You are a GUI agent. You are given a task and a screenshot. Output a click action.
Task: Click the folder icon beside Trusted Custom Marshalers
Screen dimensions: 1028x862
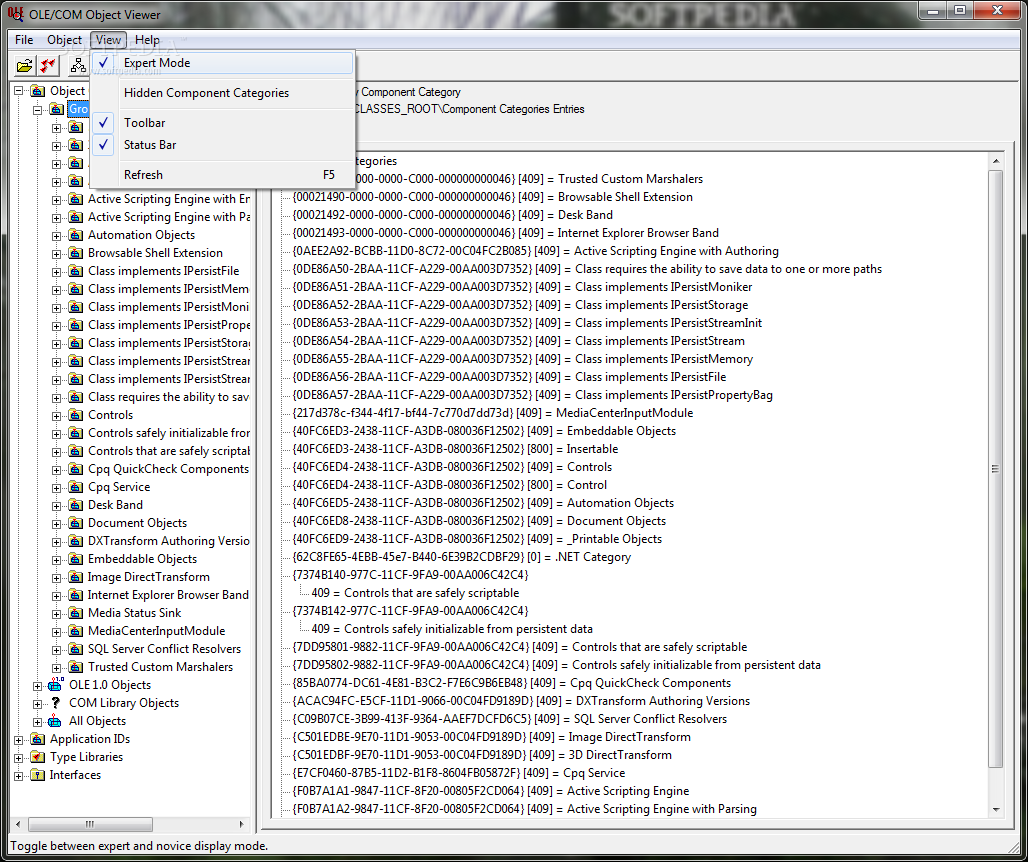[x=76, y=667]
